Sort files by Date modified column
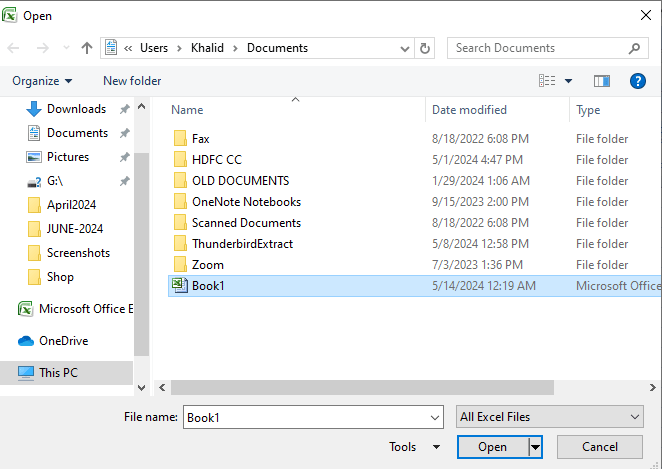This screenshot has height=469, width=662. pyautogui.click(x=469, y=110)
